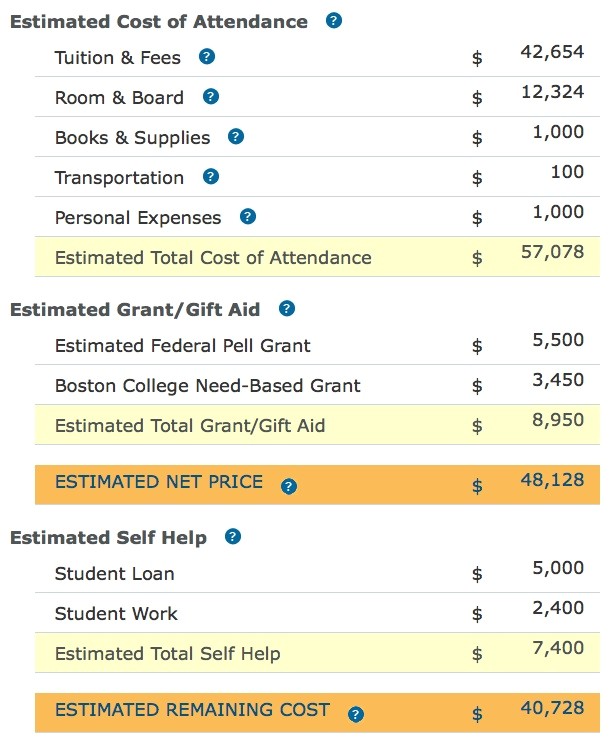Viewport: 609px width, 739px height.
Task: Click the Student Work label
Action: [116, 614]
